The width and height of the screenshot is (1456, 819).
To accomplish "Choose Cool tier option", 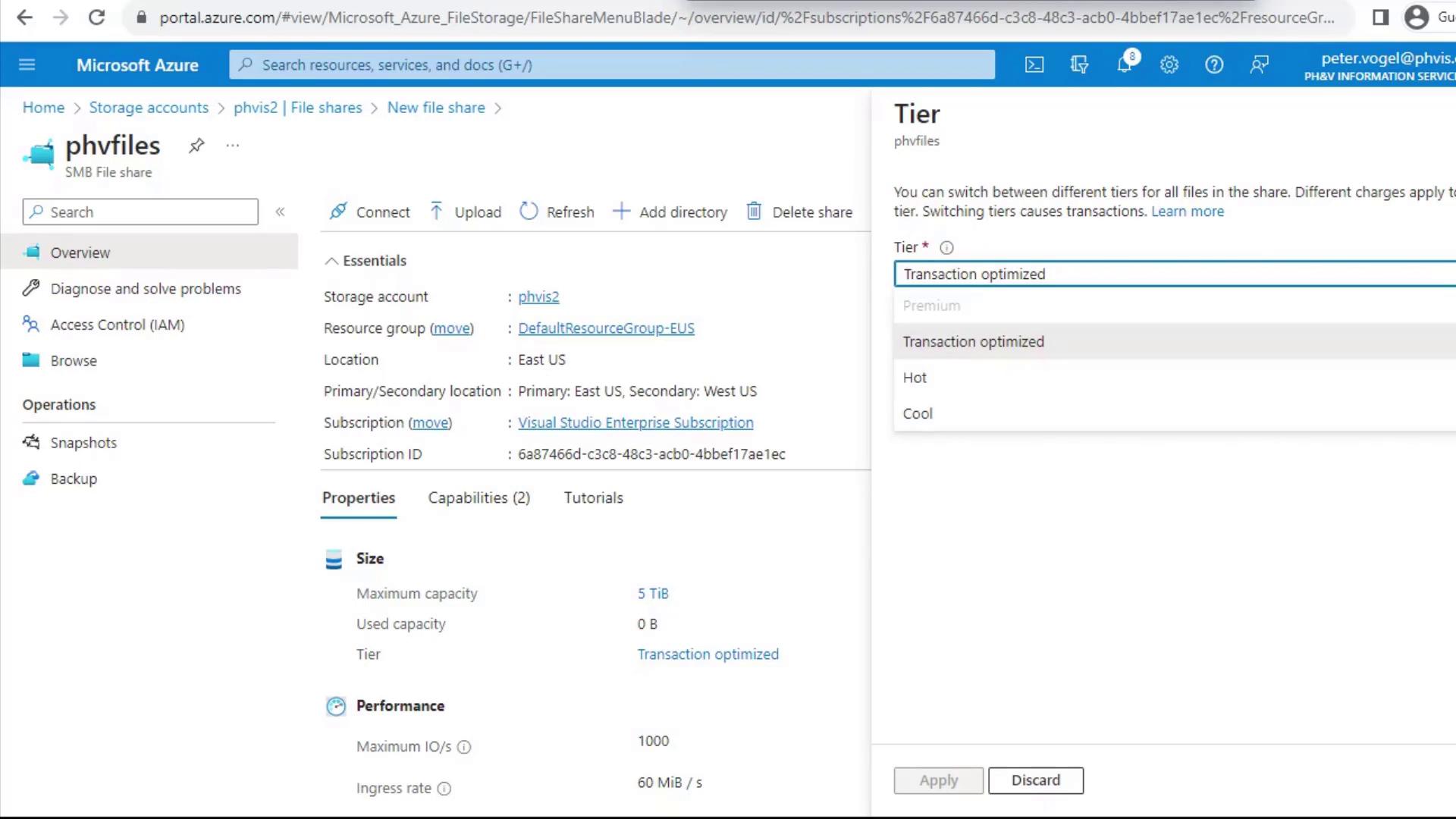I will (x=918, y=414).
